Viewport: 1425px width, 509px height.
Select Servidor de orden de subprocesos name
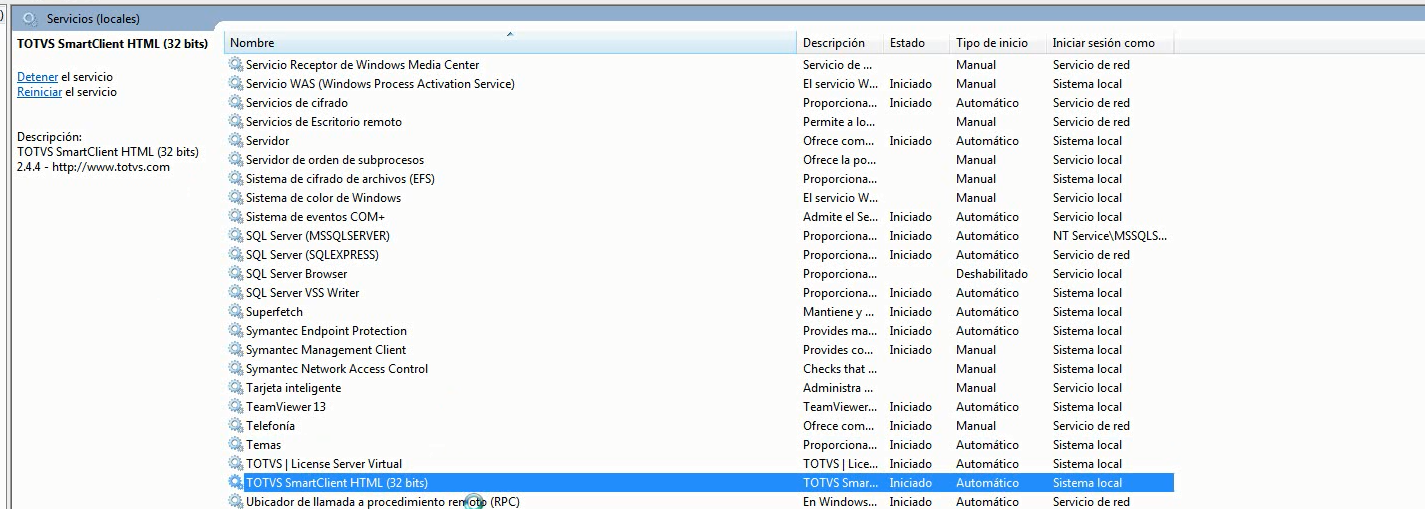(335, 160)
